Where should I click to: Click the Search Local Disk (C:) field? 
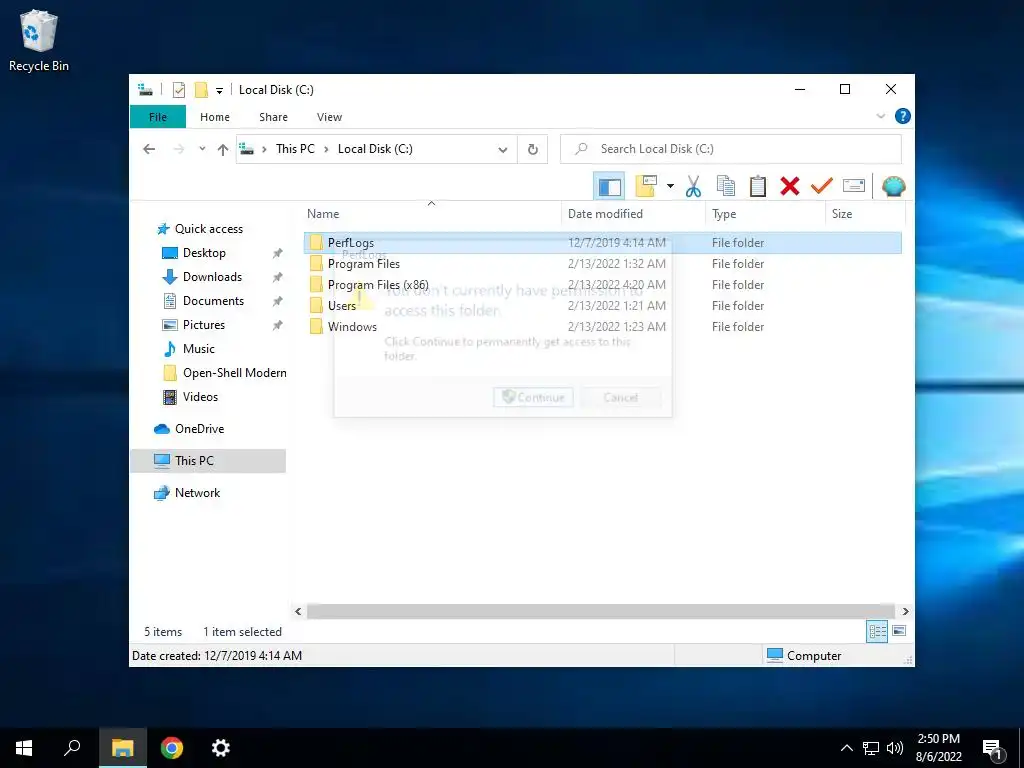coord(731,149)
